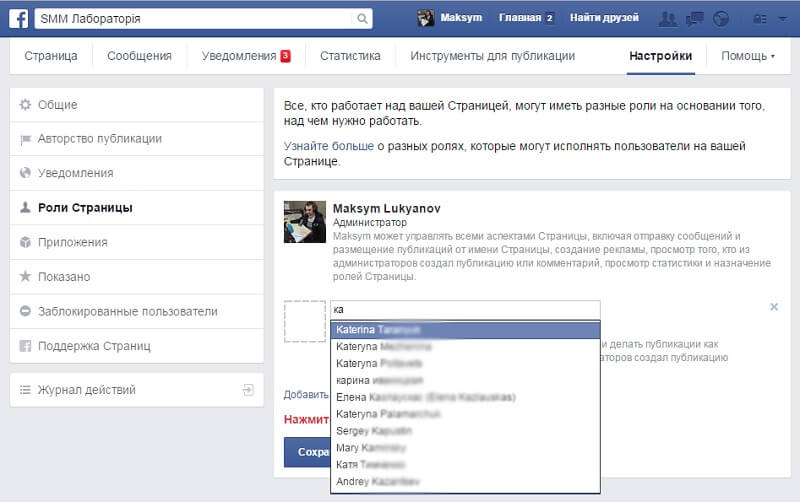The width and height of the screenshot is (800, 502).
Task: Click the Найти друзей link
Action: click(603, 18)
